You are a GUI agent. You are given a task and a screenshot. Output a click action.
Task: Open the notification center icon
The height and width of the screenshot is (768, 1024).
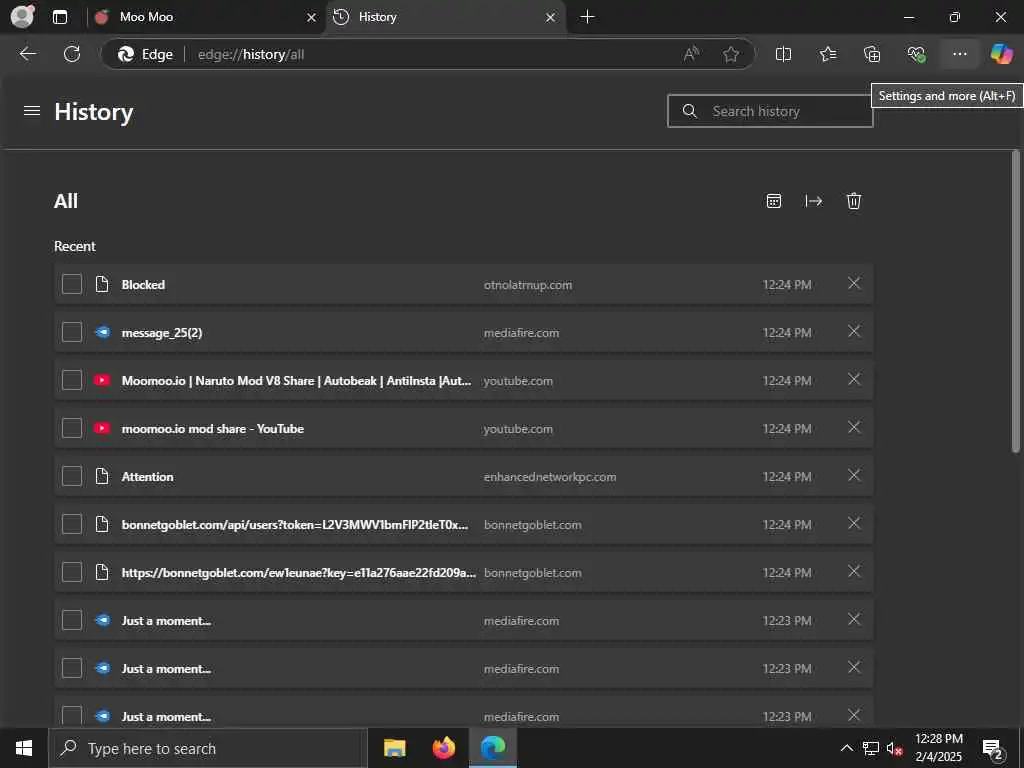[x=993, y=750]
